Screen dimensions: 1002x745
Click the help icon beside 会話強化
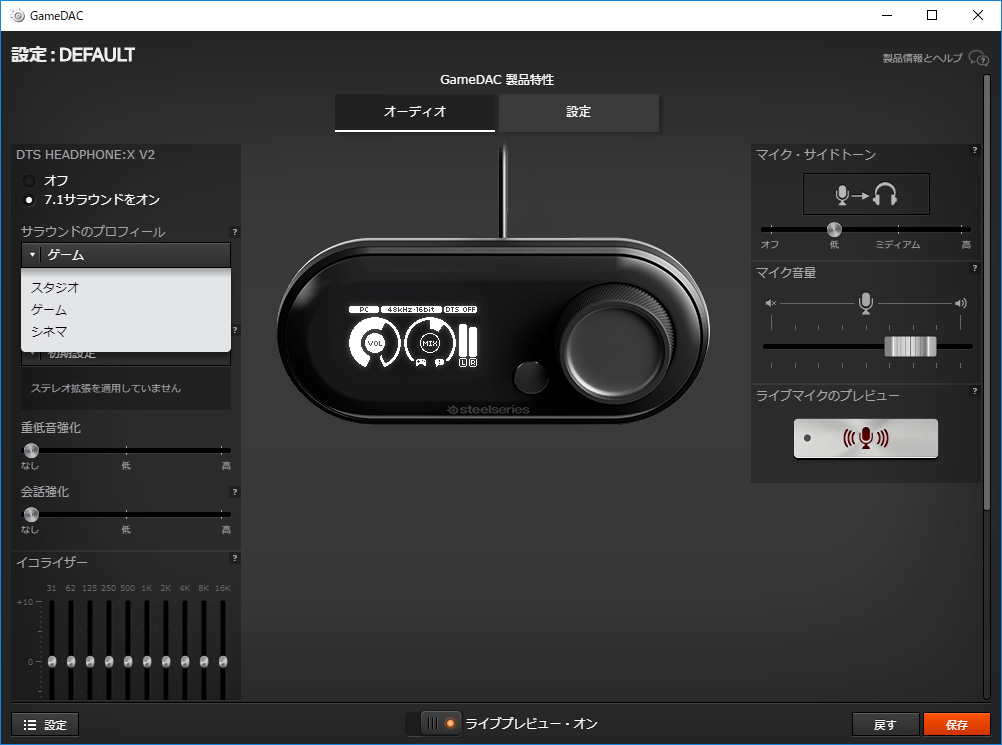235,492
